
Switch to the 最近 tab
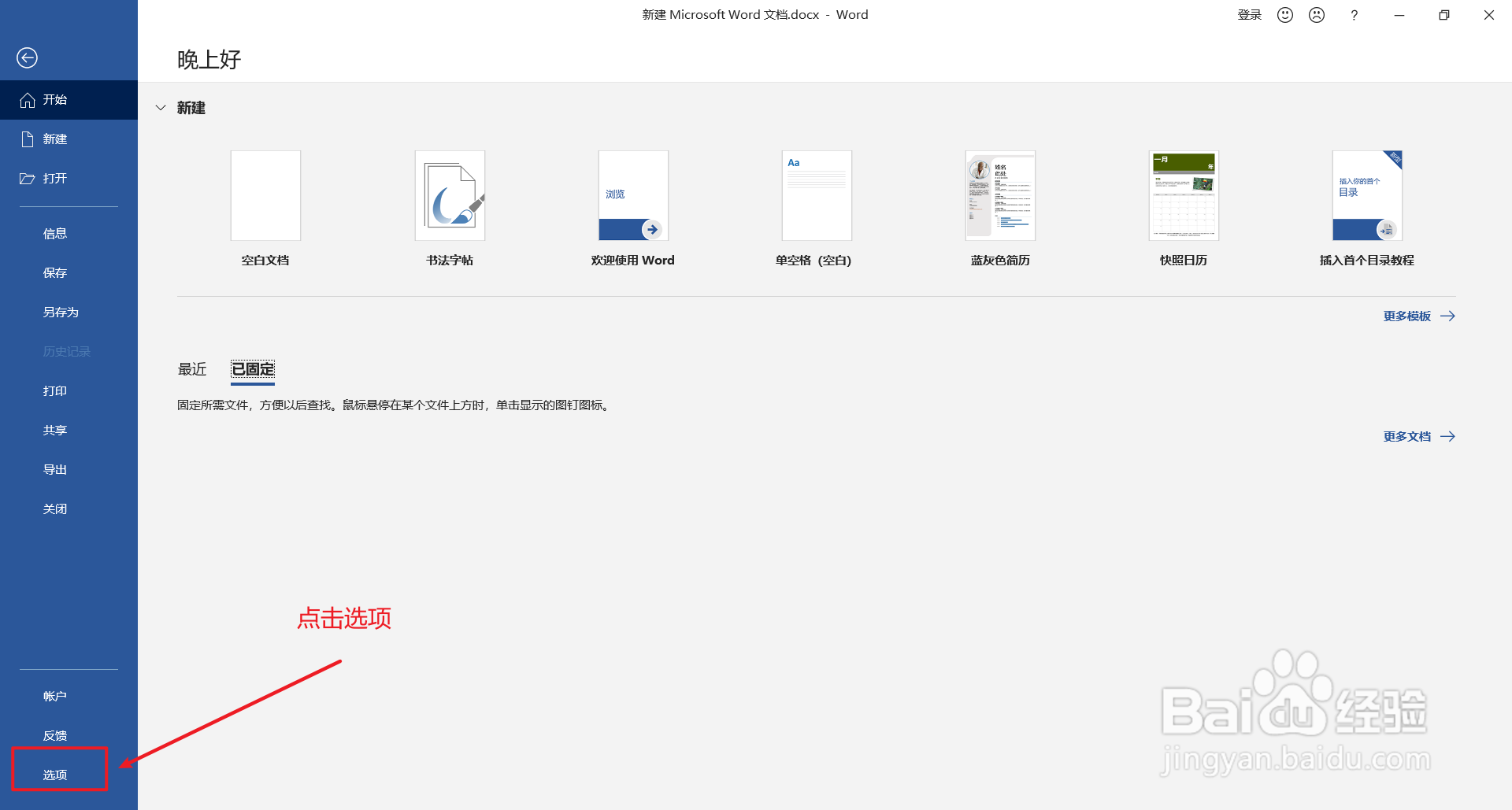point(192,369)
